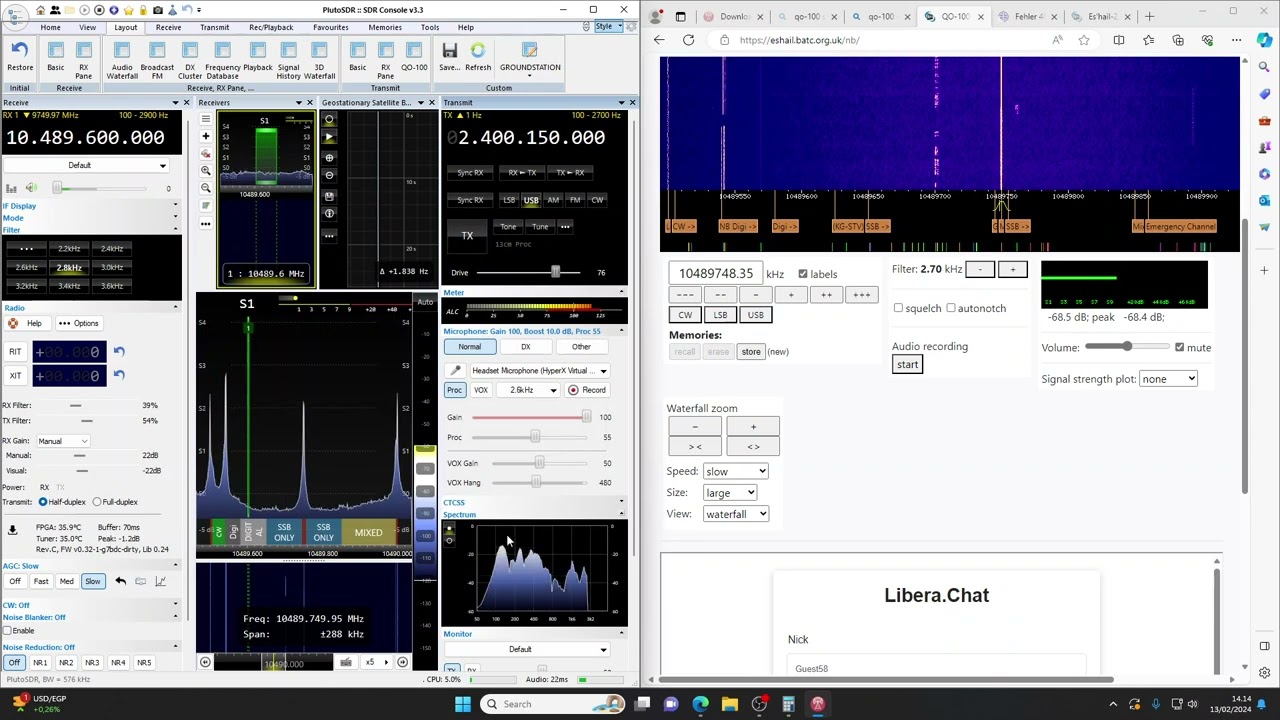The width and height of the screenshot is (1280, 720).
Task: Click the AGC back arrow icon
Action: 120,581
